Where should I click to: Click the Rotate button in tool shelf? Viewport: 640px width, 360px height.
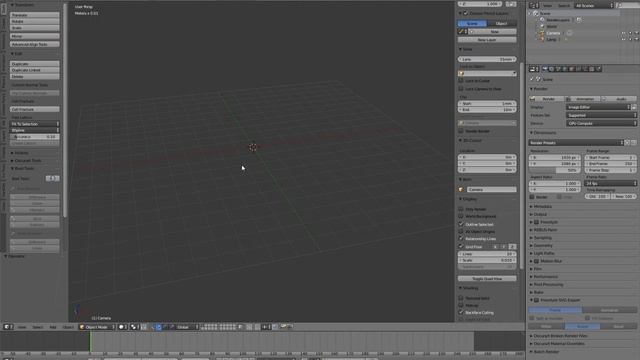click(x=35, y=21)
